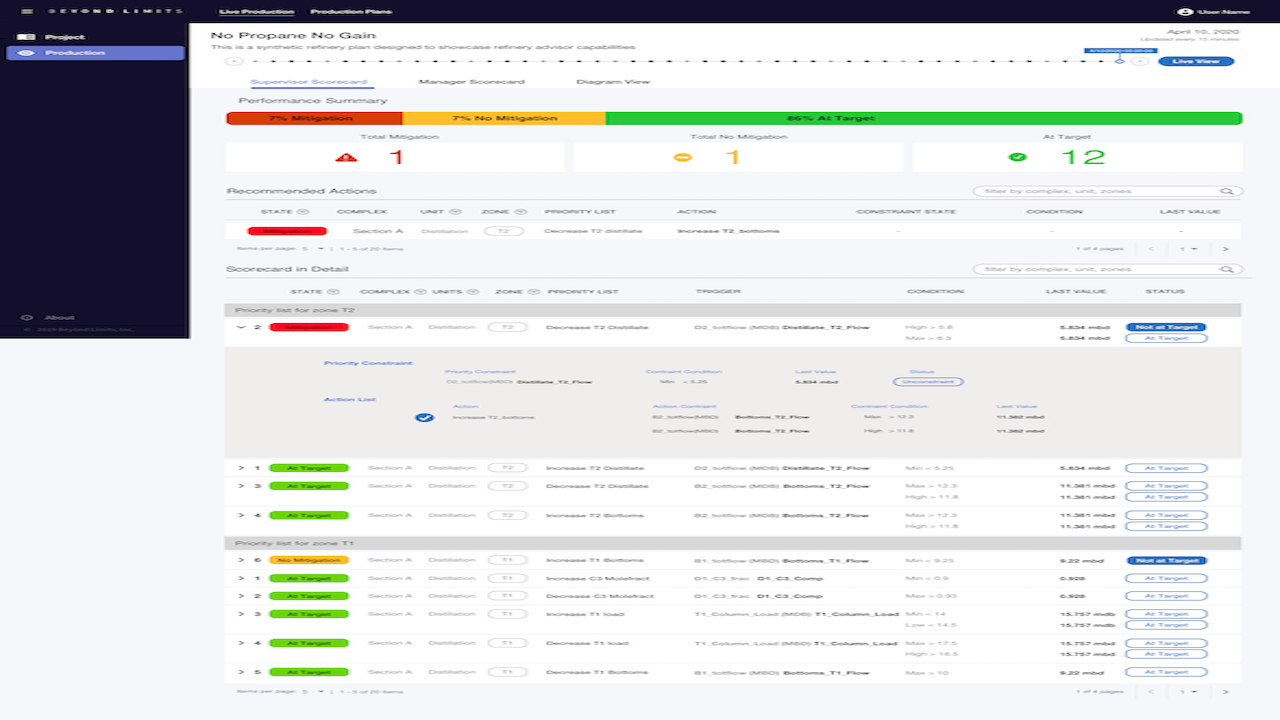Go to previous page in Scorecard in Detail

coord(1151,691)
